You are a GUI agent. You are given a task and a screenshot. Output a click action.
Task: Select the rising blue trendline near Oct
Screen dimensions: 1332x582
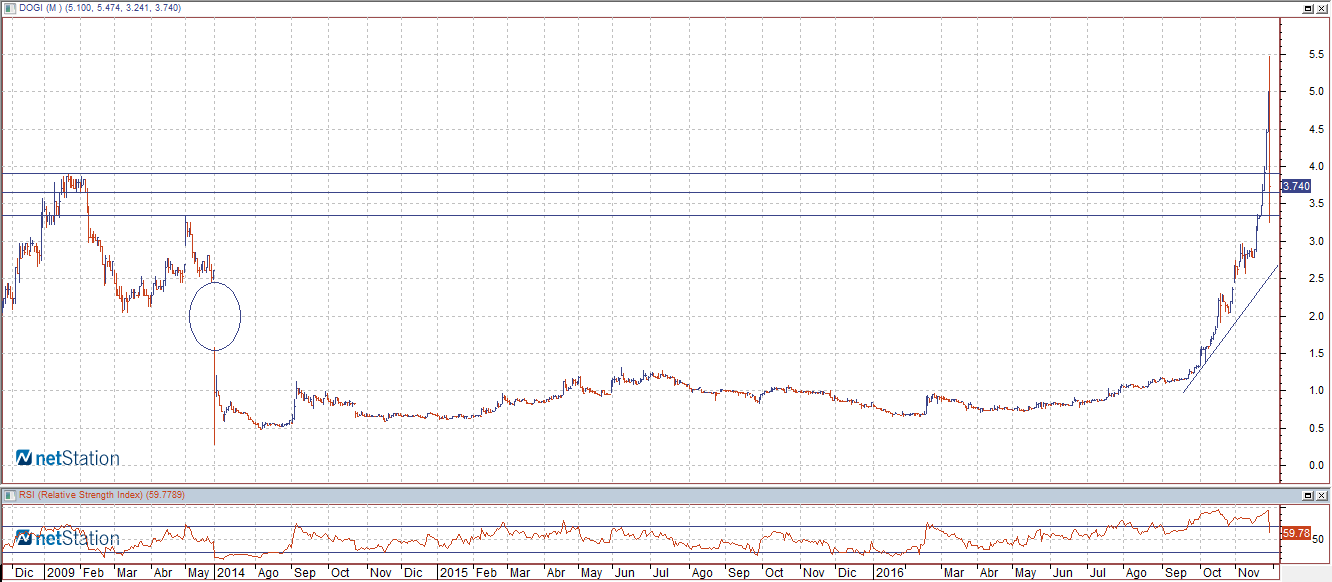click(x=1230, y=328)
